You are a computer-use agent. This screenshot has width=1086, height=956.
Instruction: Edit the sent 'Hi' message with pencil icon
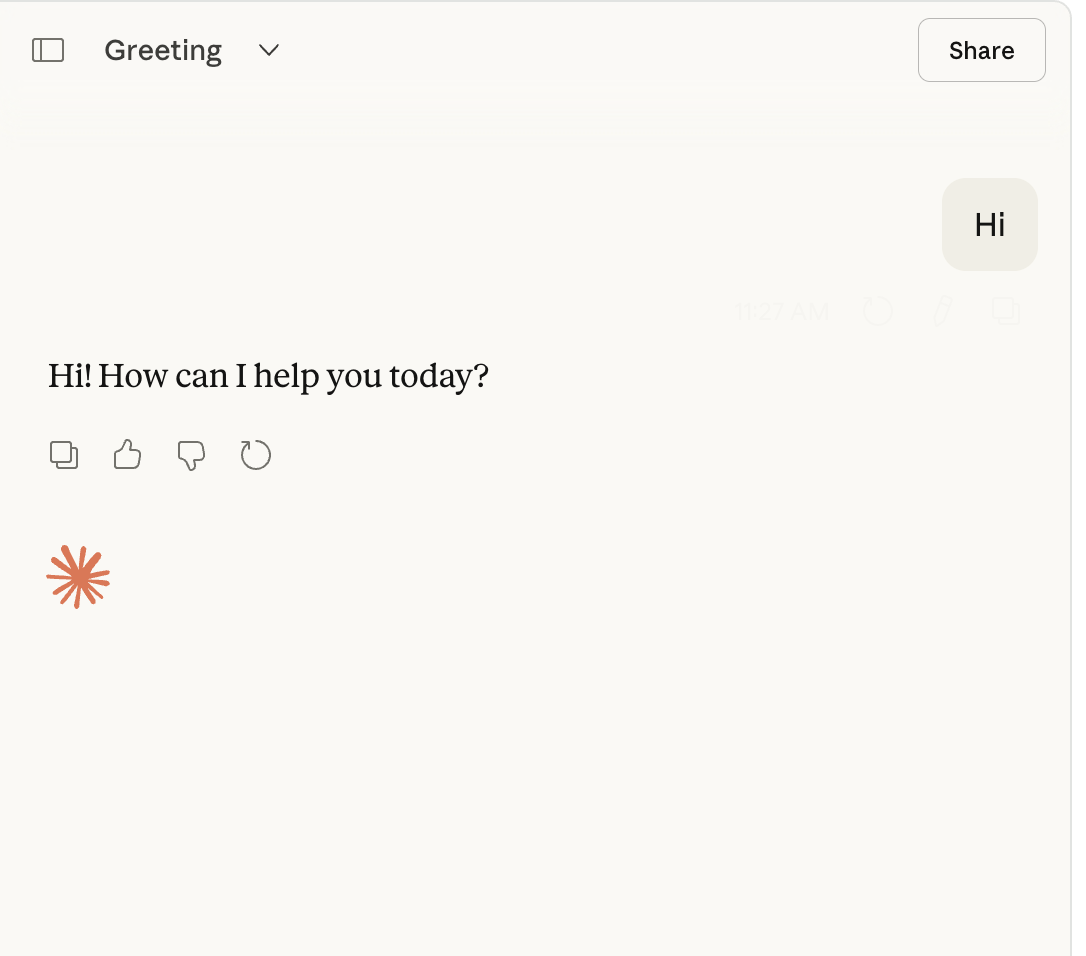[x=942, y=311]
